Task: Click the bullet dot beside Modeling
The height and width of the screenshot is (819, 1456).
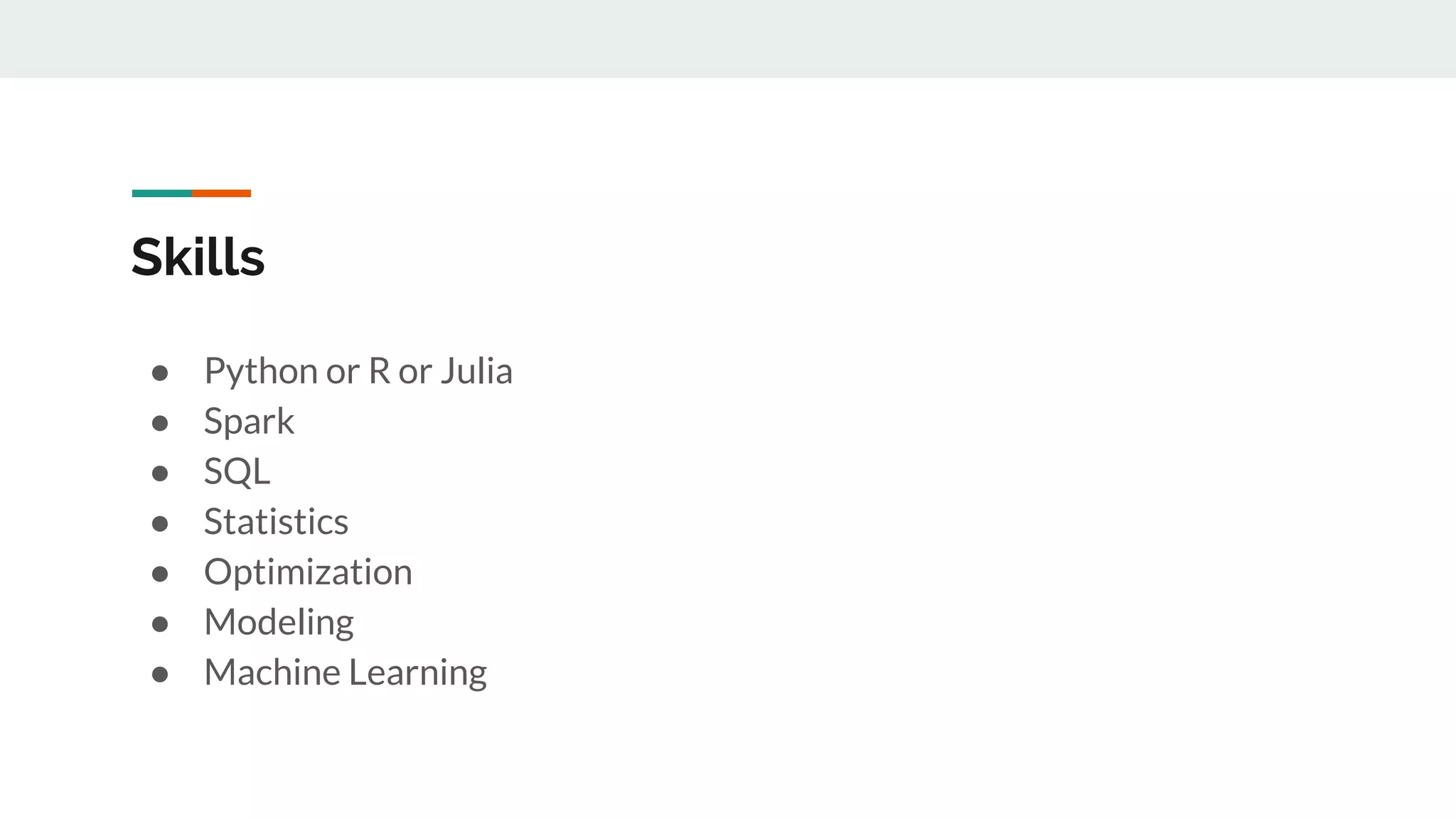Action: (160, 624)
